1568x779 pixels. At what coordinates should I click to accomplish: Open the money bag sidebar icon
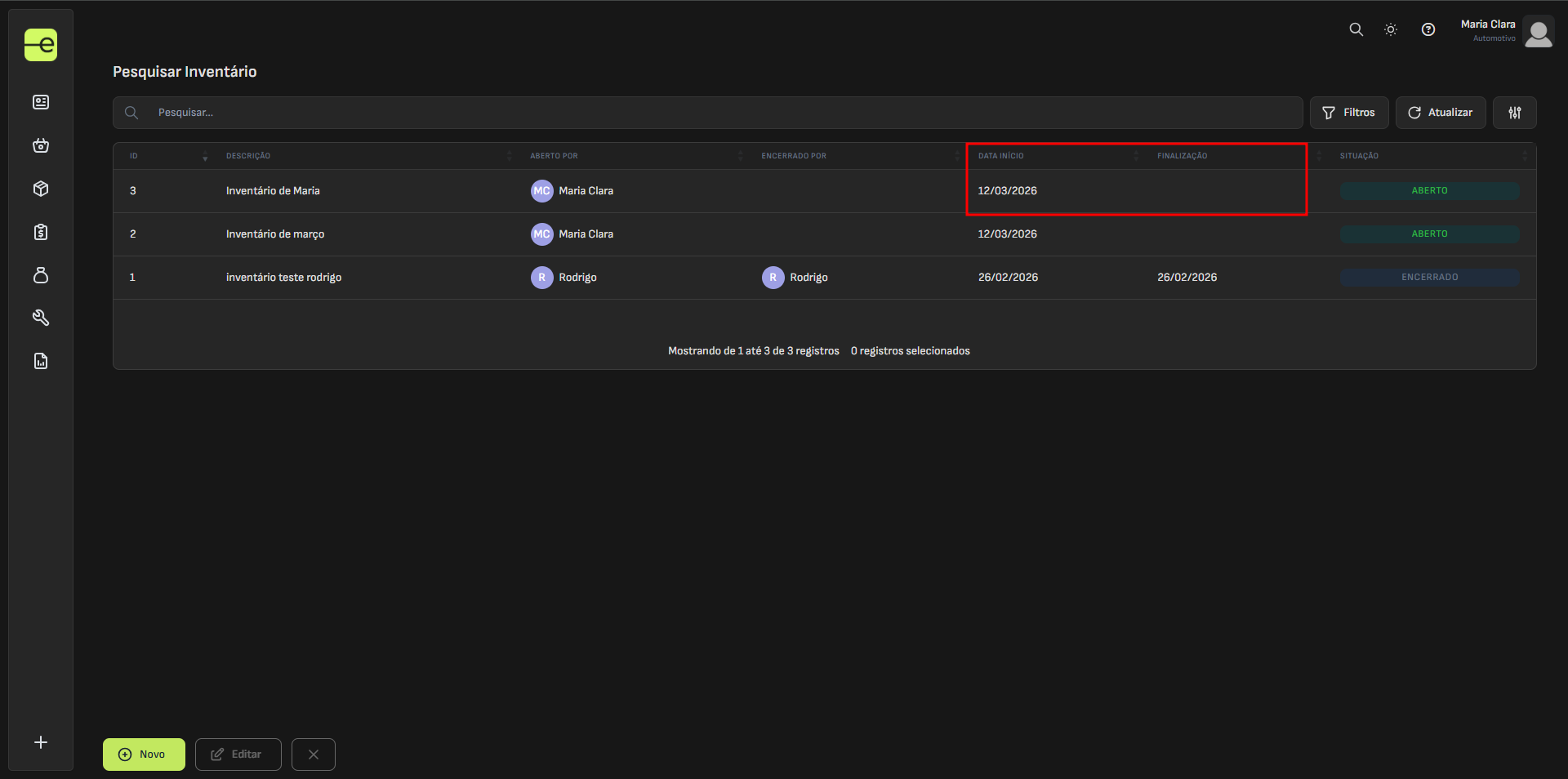[x=41, y=275]
